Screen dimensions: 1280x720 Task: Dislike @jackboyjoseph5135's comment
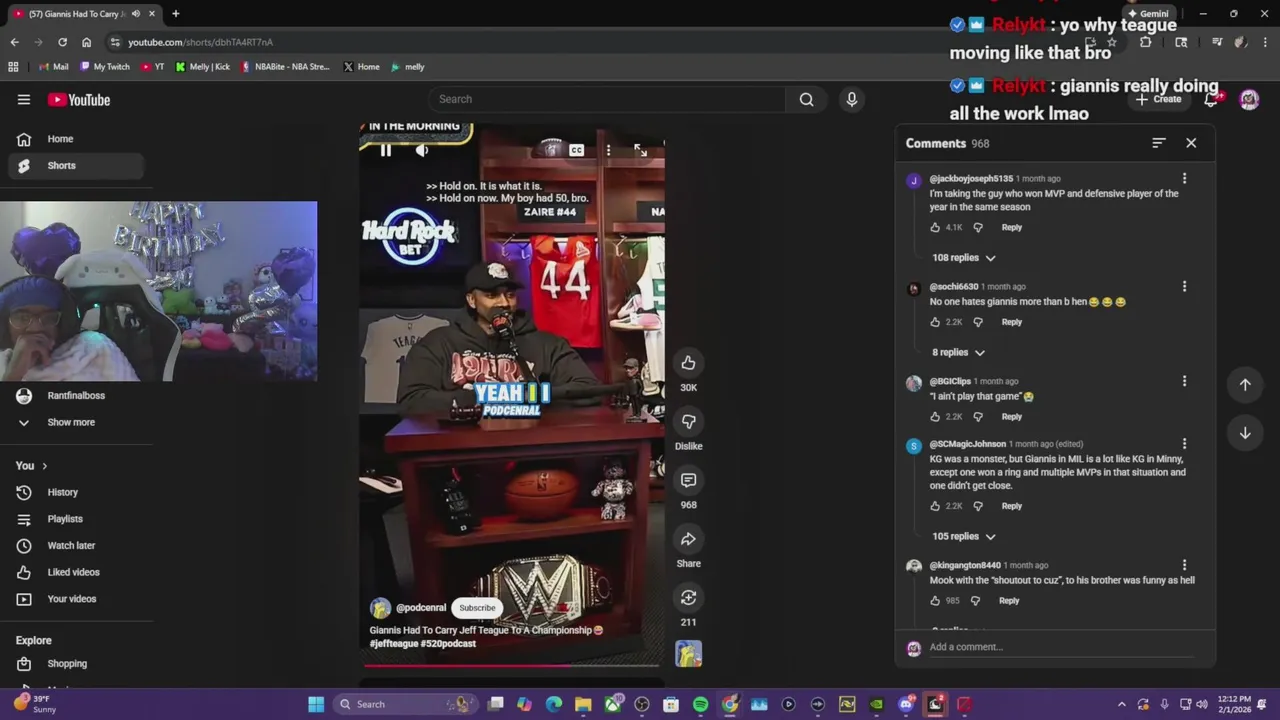[x=978, y=227]
